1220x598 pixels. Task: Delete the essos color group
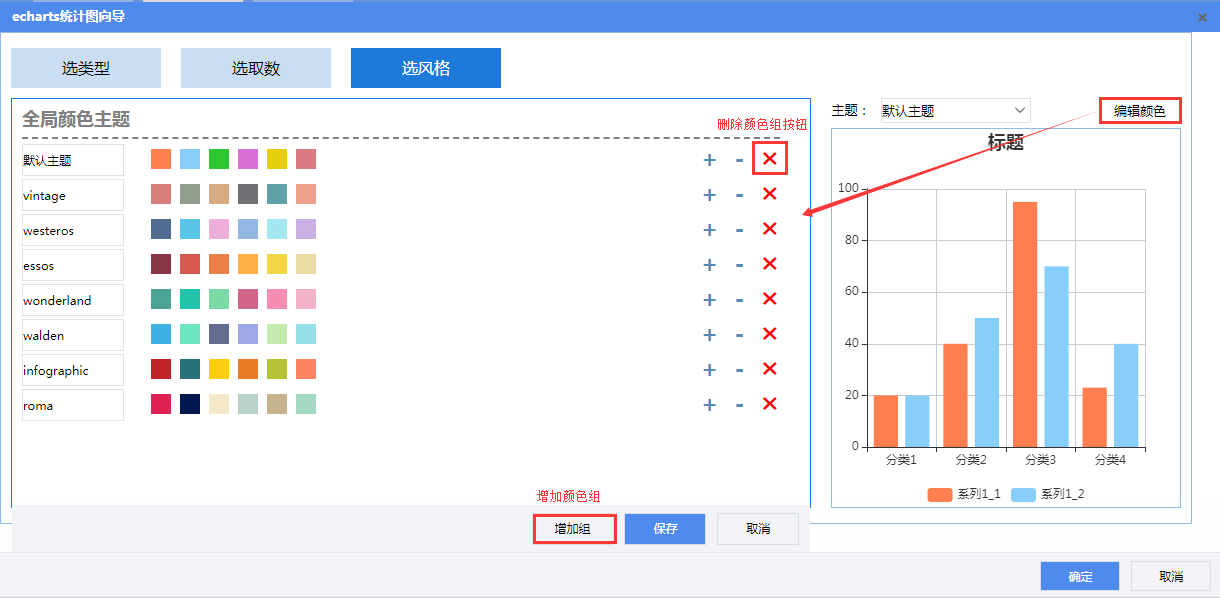(x=769, y=264)
